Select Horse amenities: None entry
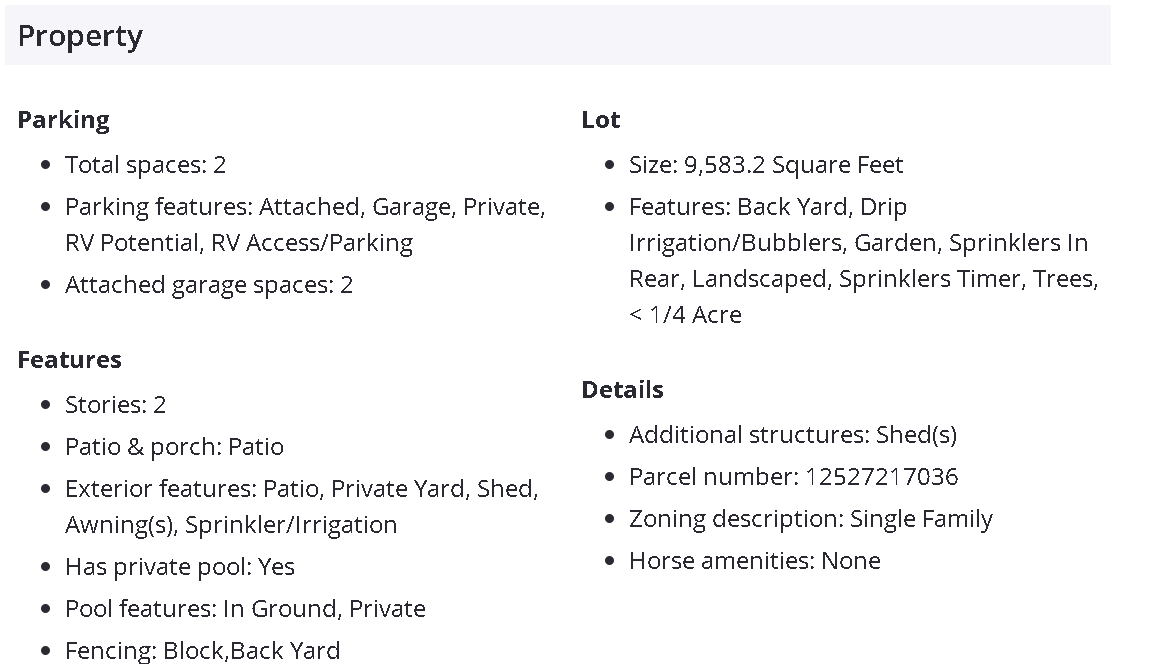1167x664 pixels. coord(754,561)
